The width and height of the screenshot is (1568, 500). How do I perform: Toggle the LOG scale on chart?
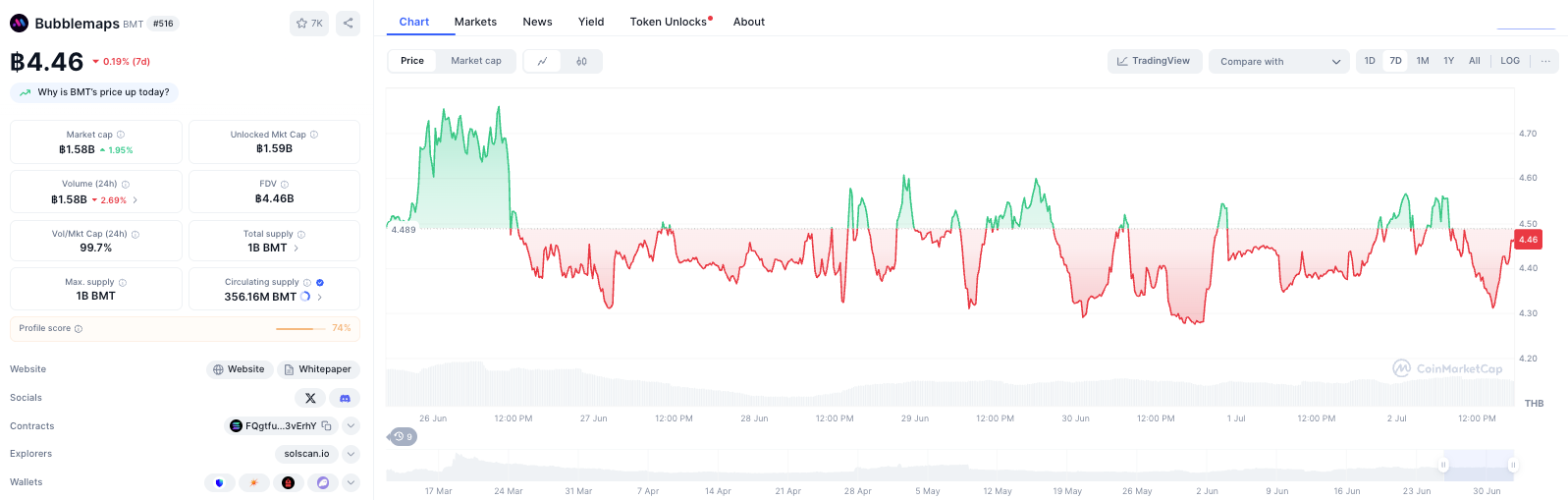(x=1510, y=61)
